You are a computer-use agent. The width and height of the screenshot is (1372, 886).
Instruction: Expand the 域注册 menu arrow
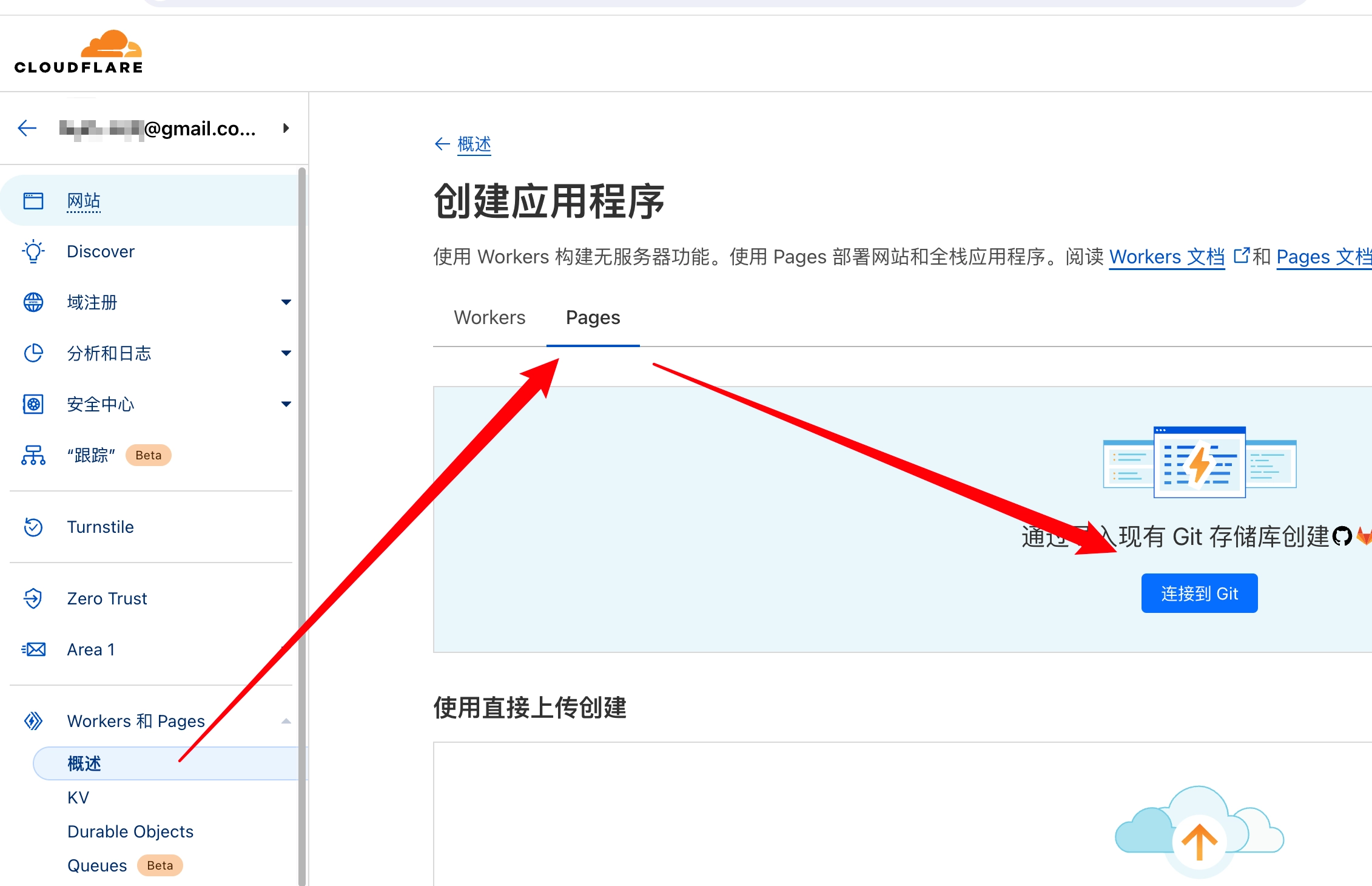tap(286, 302)
